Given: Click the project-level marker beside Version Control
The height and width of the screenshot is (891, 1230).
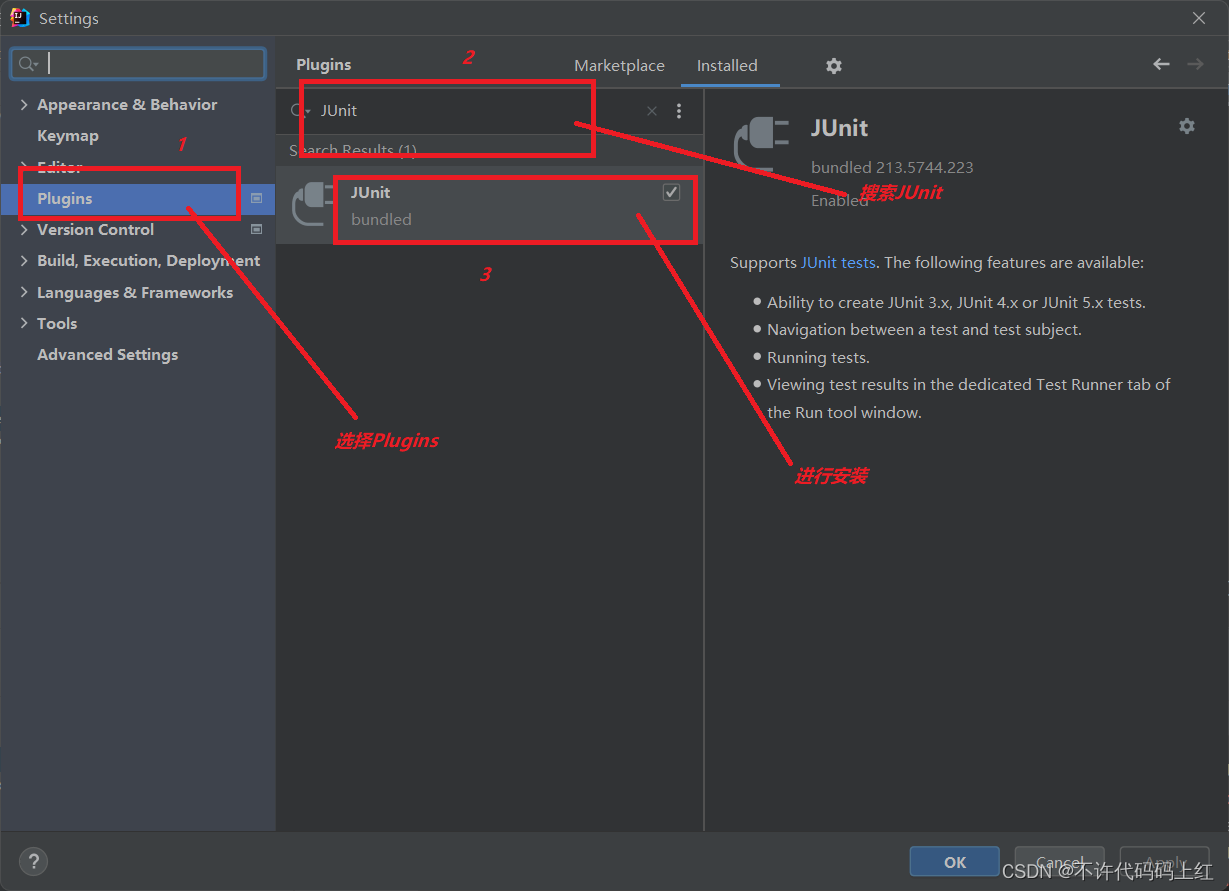Looking at the screenshot, I should (256, 229).
